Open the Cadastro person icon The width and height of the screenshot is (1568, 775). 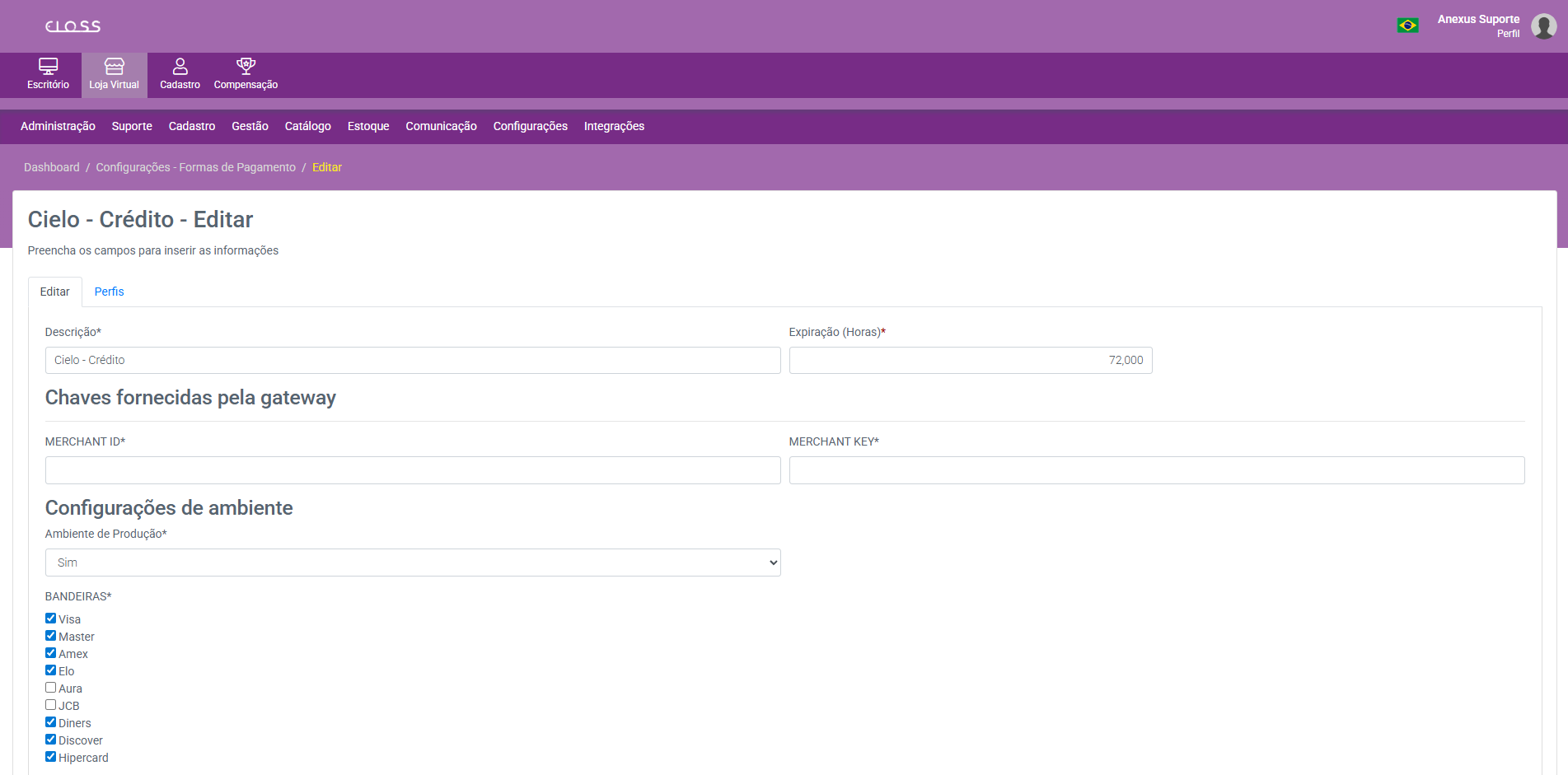click(180, 67)
